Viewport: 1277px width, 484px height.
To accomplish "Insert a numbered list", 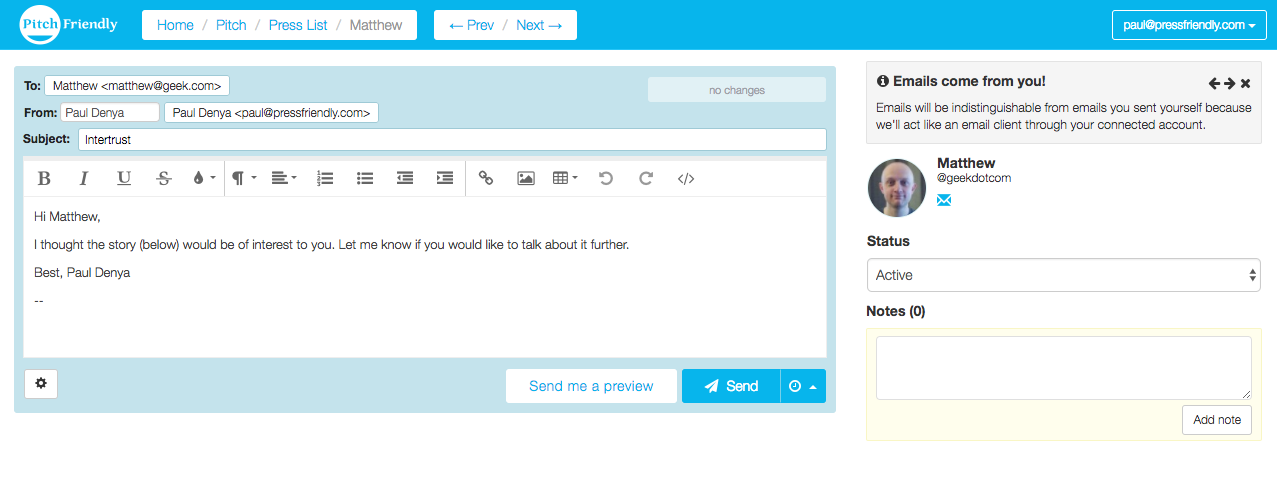I will (x=325, y=178).
